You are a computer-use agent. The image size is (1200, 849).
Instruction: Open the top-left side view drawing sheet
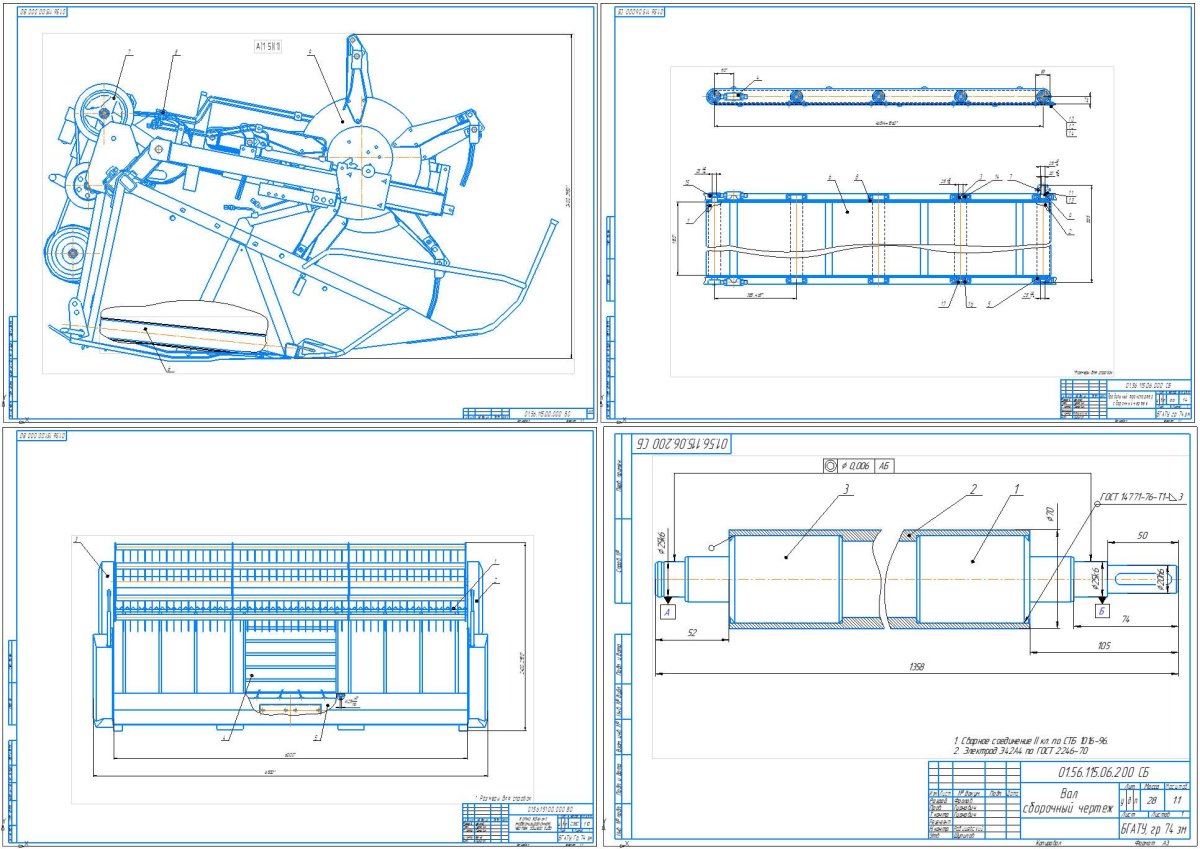click(300, 210)
